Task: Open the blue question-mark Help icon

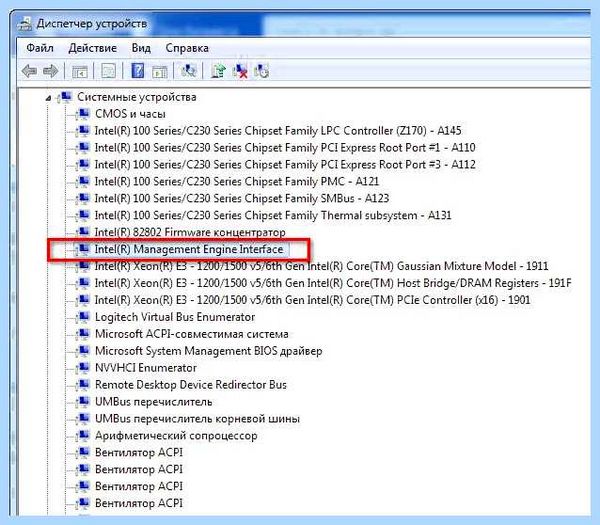Action: [137, 71]
